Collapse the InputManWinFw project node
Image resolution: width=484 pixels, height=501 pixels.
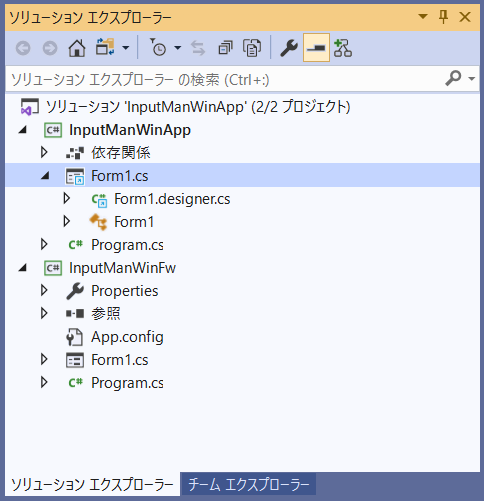tap(23, 268)
